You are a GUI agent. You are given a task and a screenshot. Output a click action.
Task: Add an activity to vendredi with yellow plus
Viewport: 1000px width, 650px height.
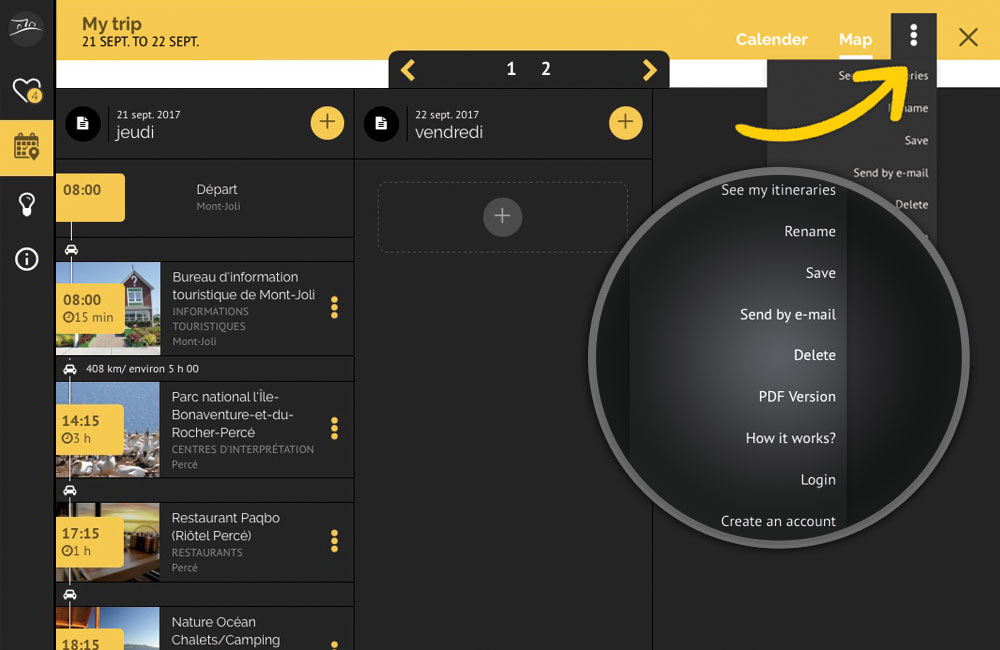pyautogui.click(x=626, y=122)
